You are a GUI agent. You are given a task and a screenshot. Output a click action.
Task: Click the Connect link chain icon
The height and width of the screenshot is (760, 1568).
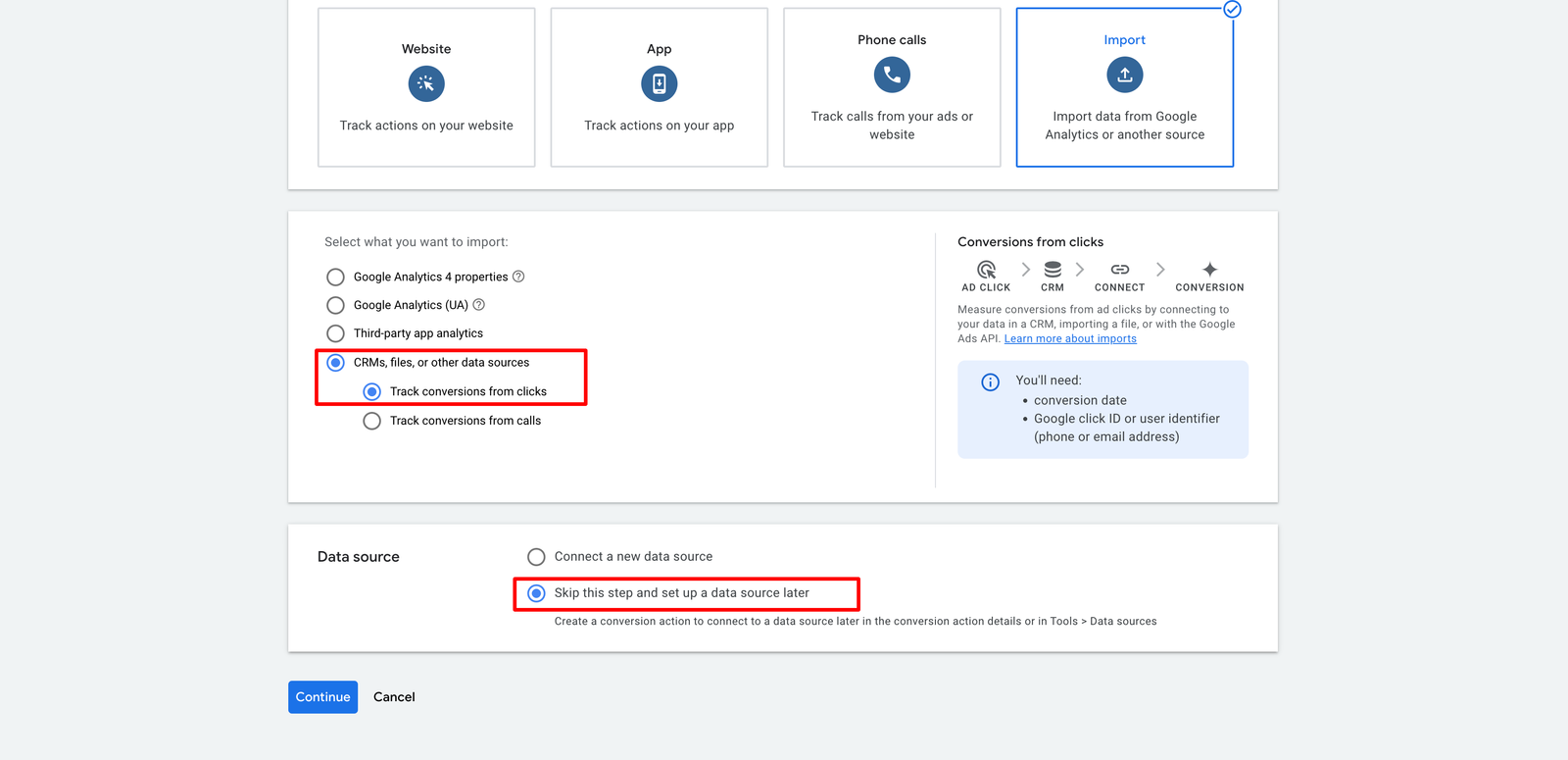pyautogui.click(x=1119, y=270)
